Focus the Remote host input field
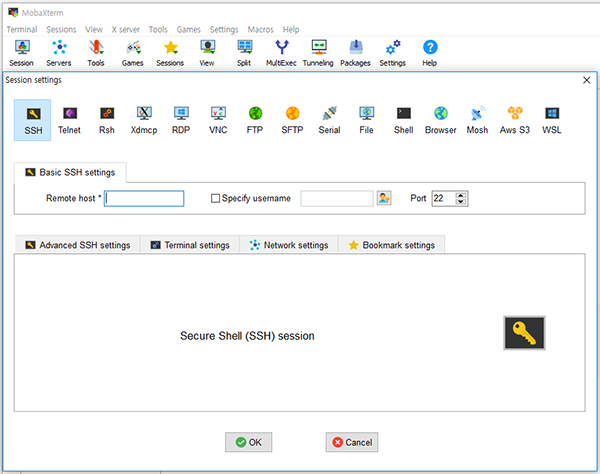The height and width of the screenshot is (474, 600). click(144, 199)
